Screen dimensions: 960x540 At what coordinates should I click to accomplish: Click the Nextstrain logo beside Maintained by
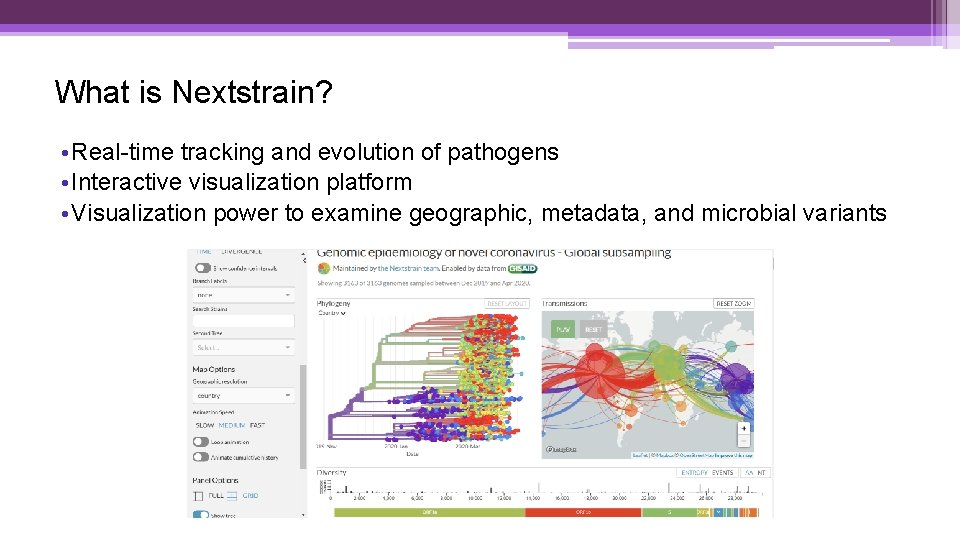tap(324, 268)
